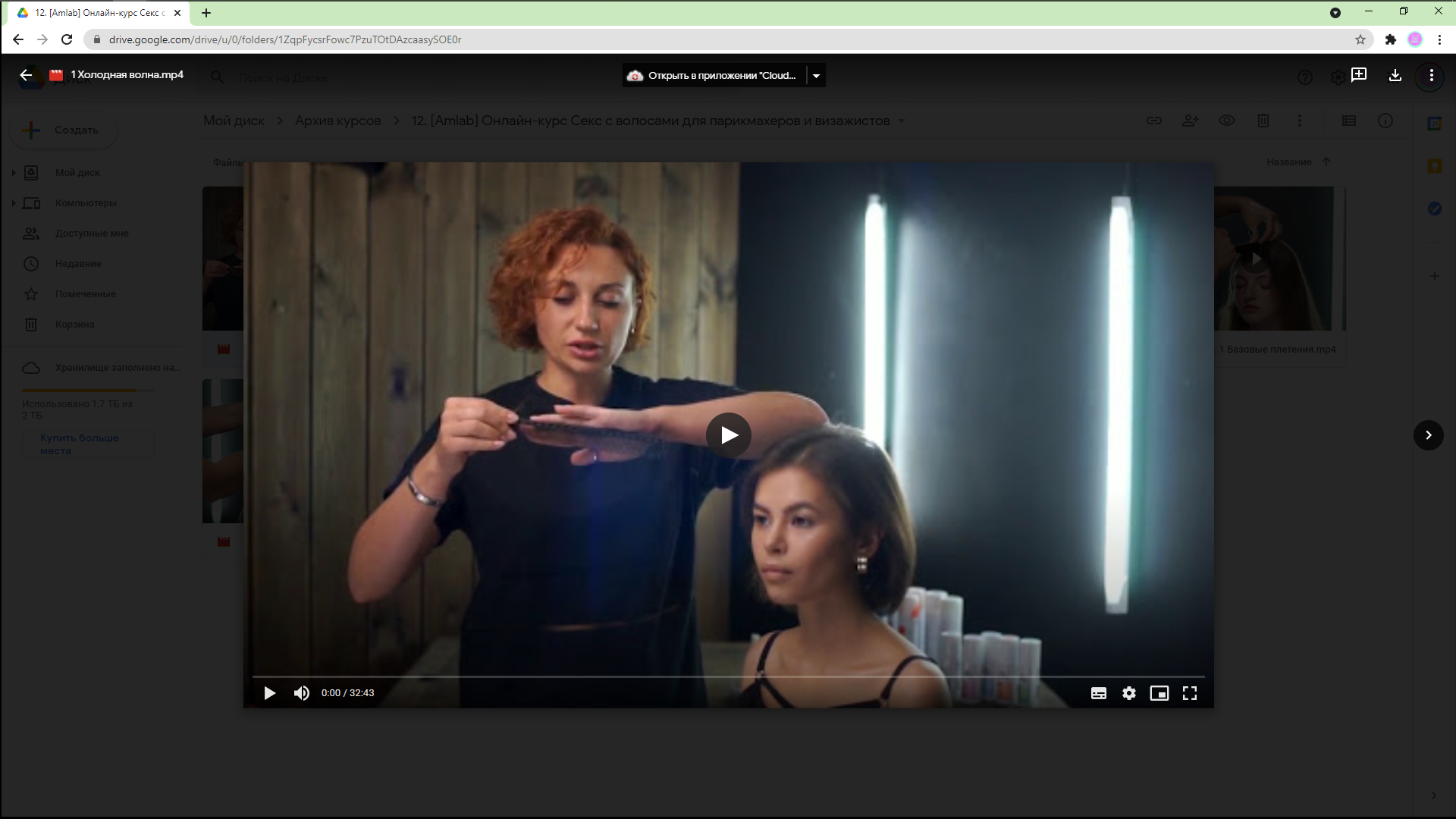
Task: Open 1 Базовые плетения.mp4 thumbnail
Action: [1279, 259]
